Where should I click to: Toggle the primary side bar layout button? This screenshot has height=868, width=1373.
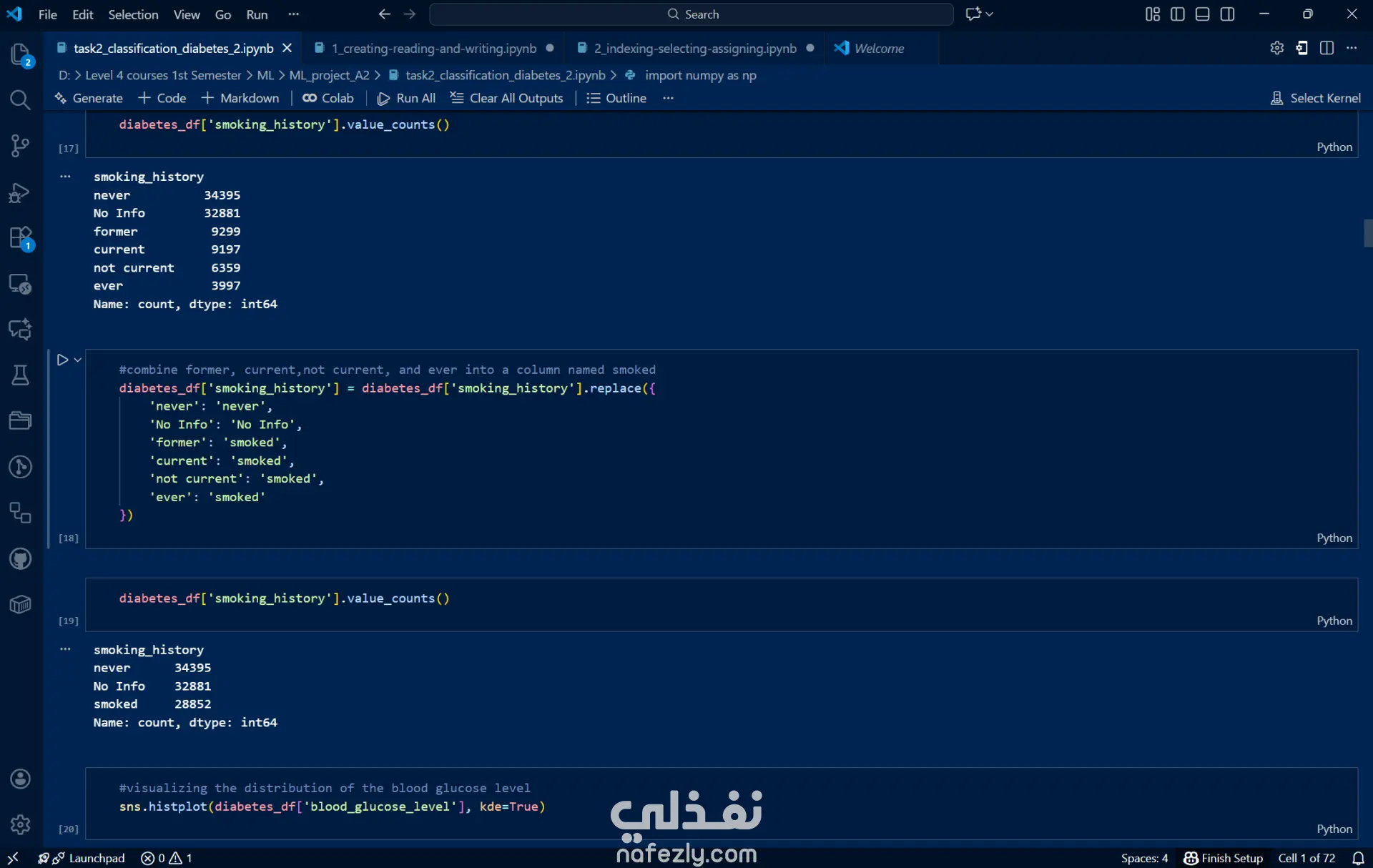[1178, 14]
